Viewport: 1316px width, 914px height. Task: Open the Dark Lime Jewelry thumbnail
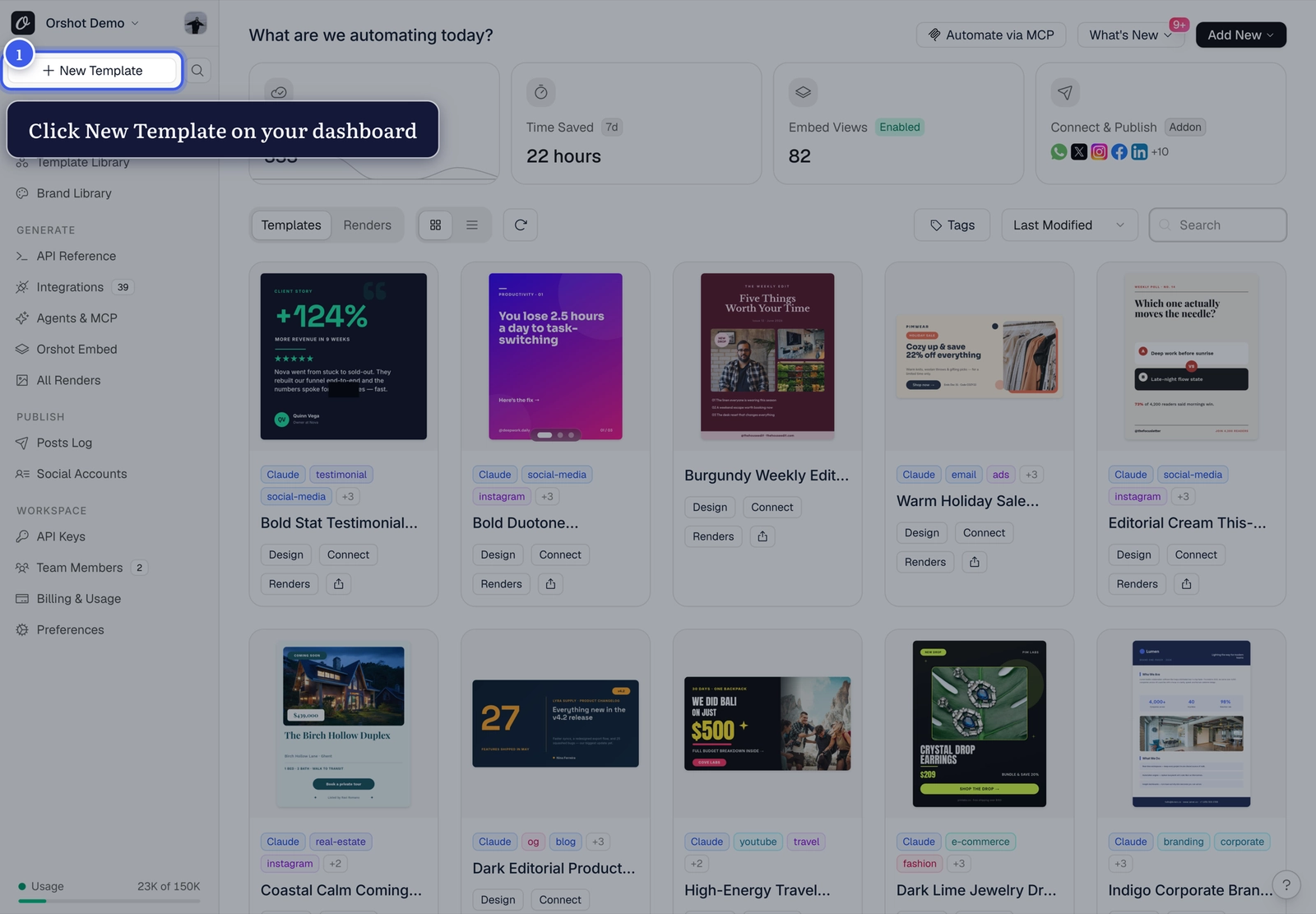point(980,724)
